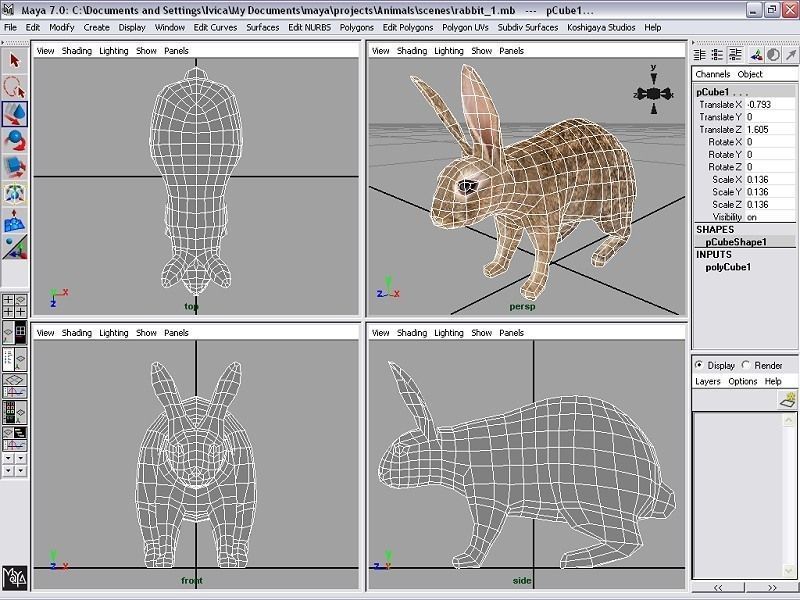
Task: Toggle the Visibility 'on' value
Action: point(771,217)
